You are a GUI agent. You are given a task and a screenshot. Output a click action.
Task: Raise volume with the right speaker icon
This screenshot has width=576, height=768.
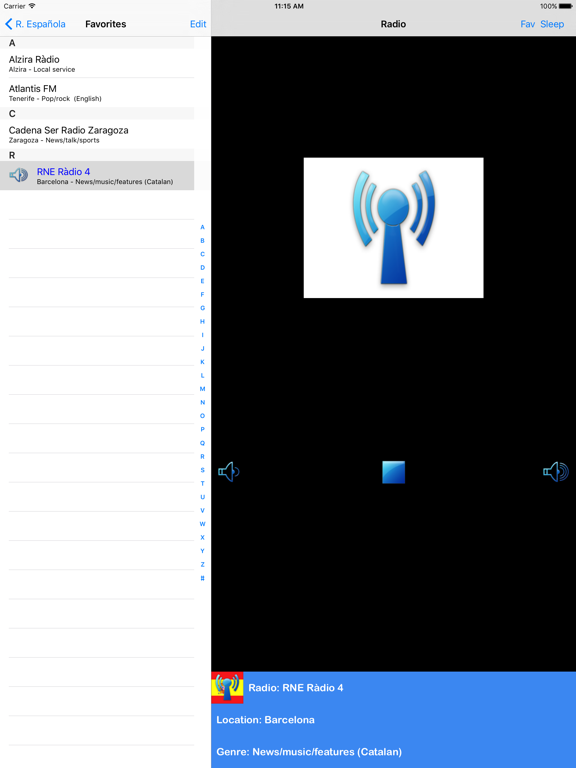(556, 472)
